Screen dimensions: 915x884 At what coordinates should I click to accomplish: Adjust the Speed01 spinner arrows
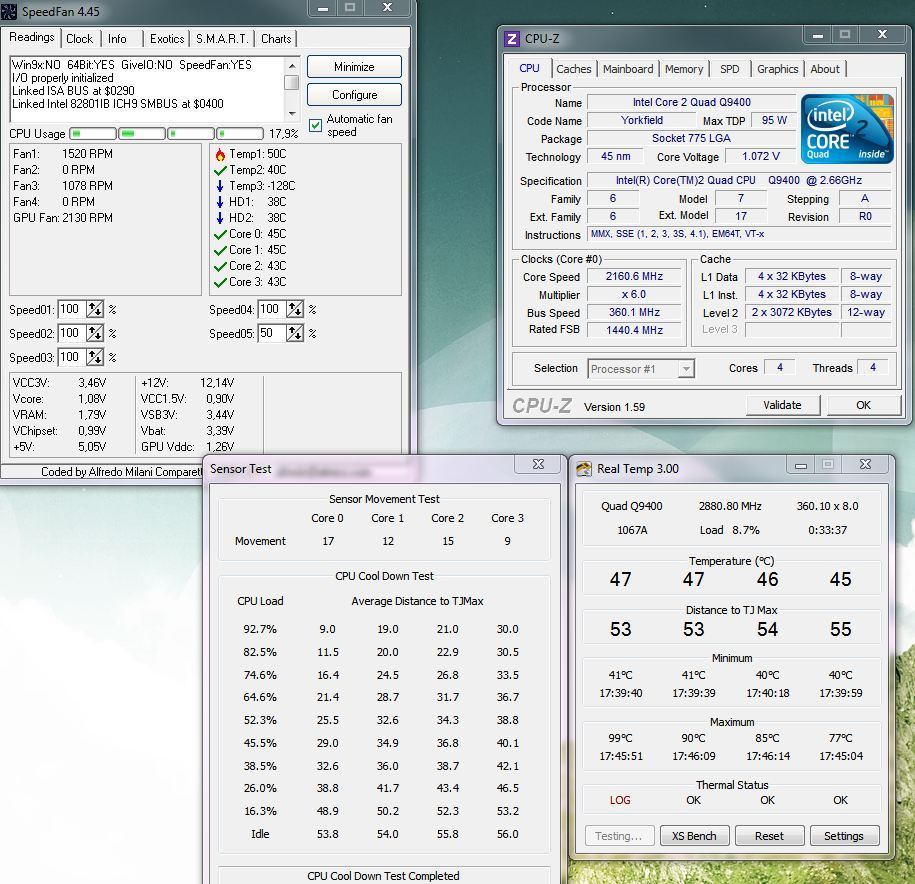coord(95,309)
